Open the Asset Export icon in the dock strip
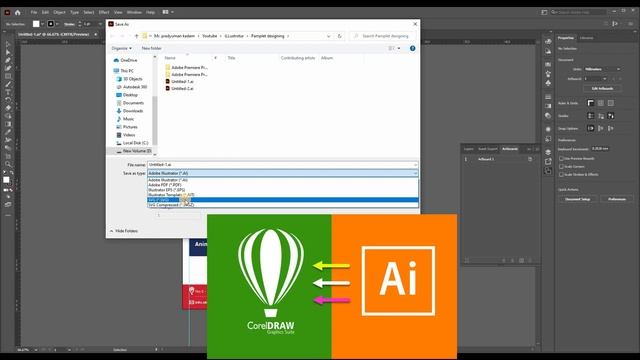The height and width of the screenshot is (360, 640). (x=548, y=162)
